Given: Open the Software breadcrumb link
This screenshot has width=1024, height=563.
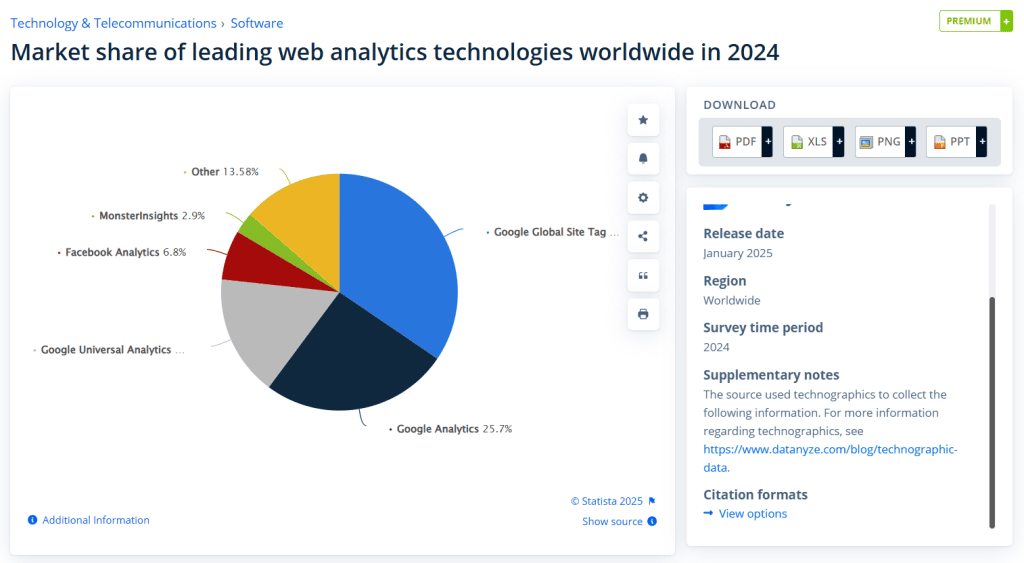Looking at the screenshot, I should [x=257, y=23].
